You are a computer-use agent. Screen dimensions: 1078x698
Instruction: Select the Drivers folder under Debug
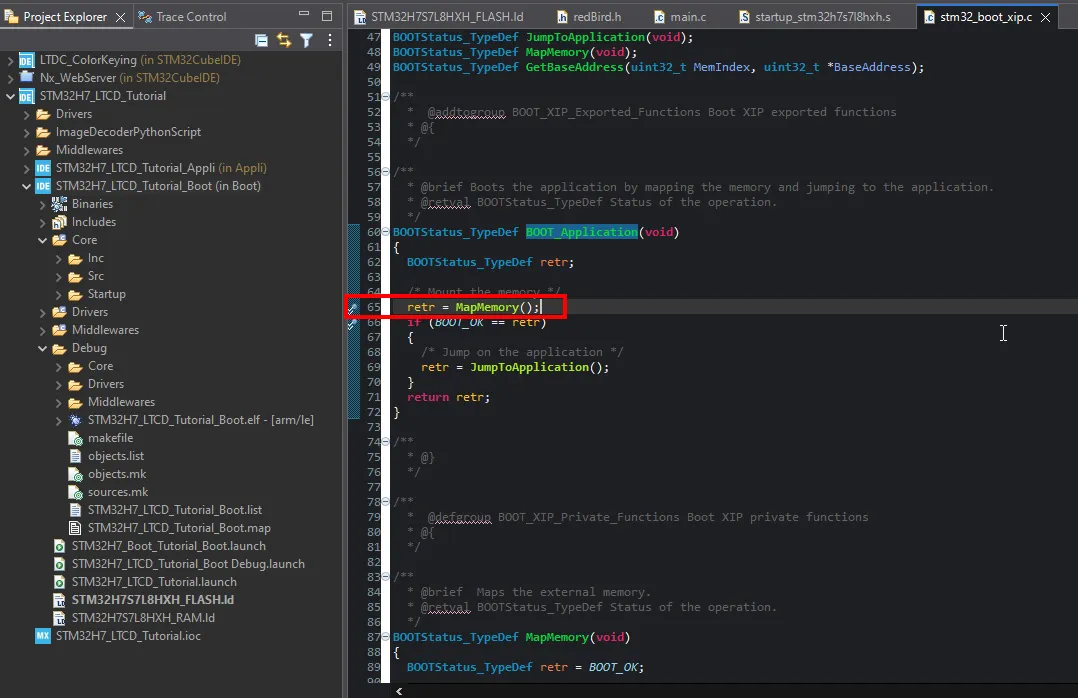pyautogui.click(x=106, y=384)
